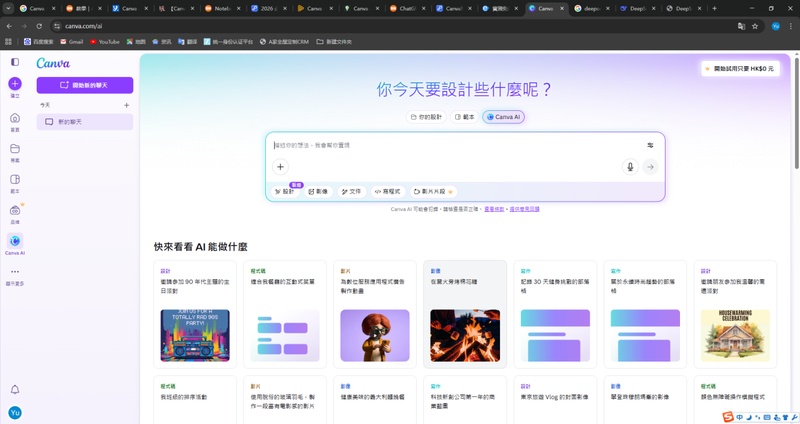The image size is (800, 424).
Task: Switch to the ChatGPT browser tab
Action: [x=407, y=8]
